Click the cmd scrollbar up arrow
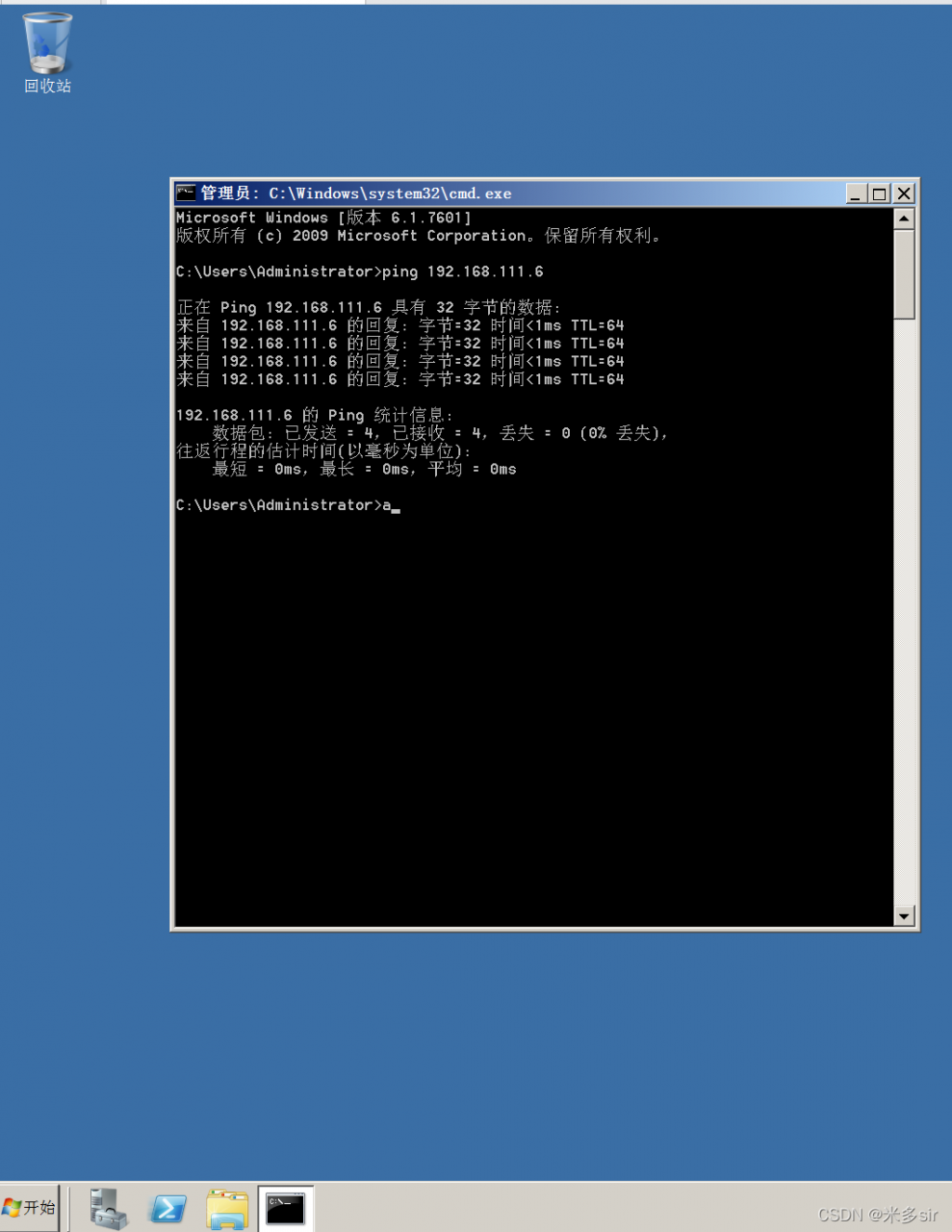This screenshot has height=1232, width=952. (904, 218)
